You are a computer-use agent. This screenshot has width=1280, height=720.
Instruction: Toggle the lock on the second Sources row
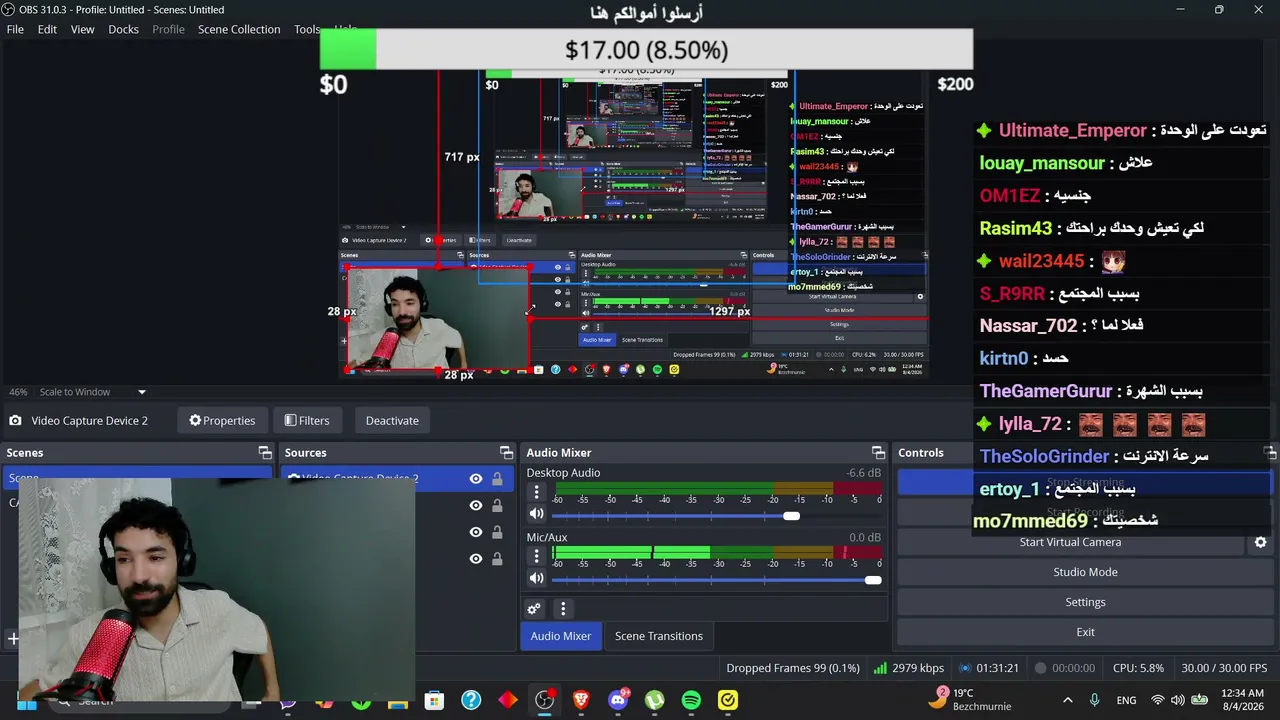[x=497, y=506]
